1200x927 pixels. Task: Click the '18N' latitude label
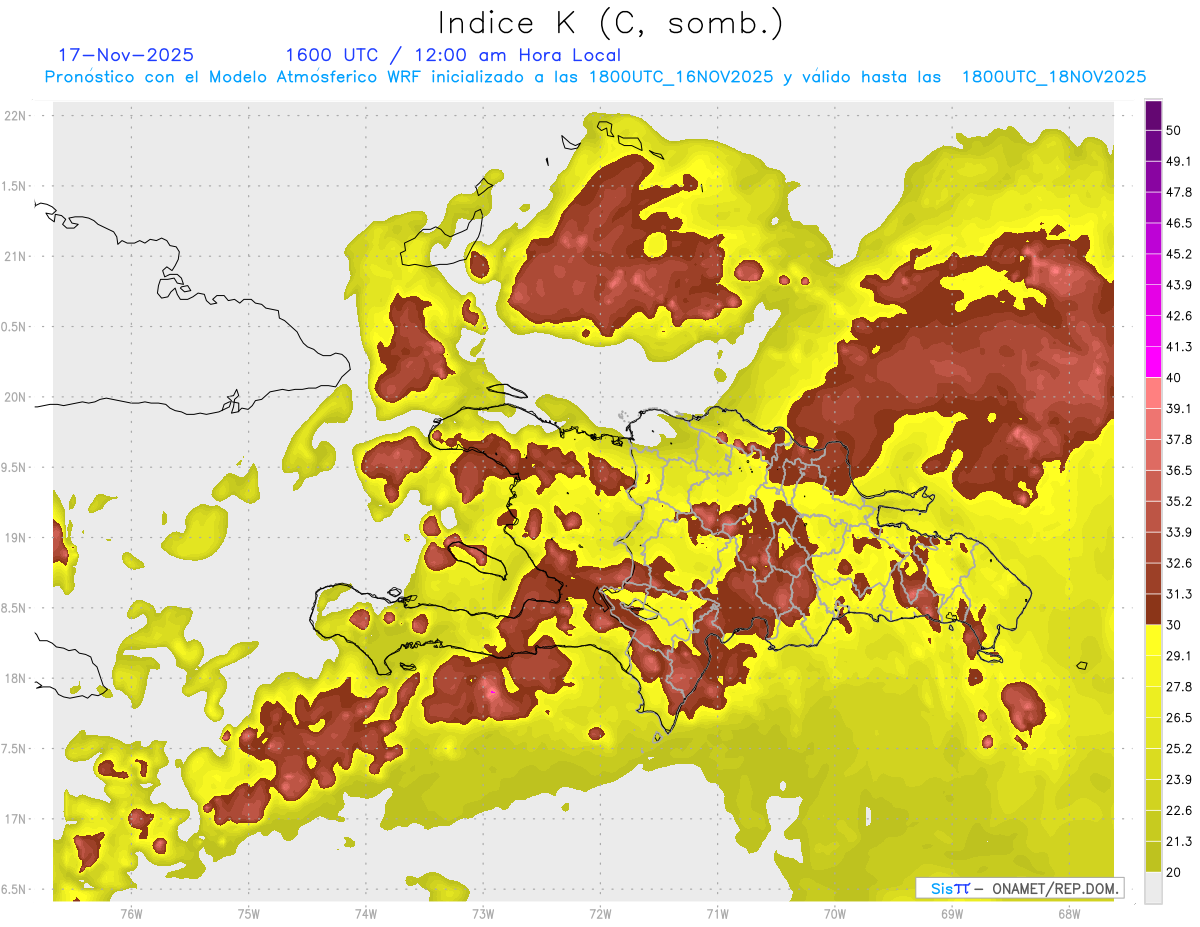click(15, 678)
